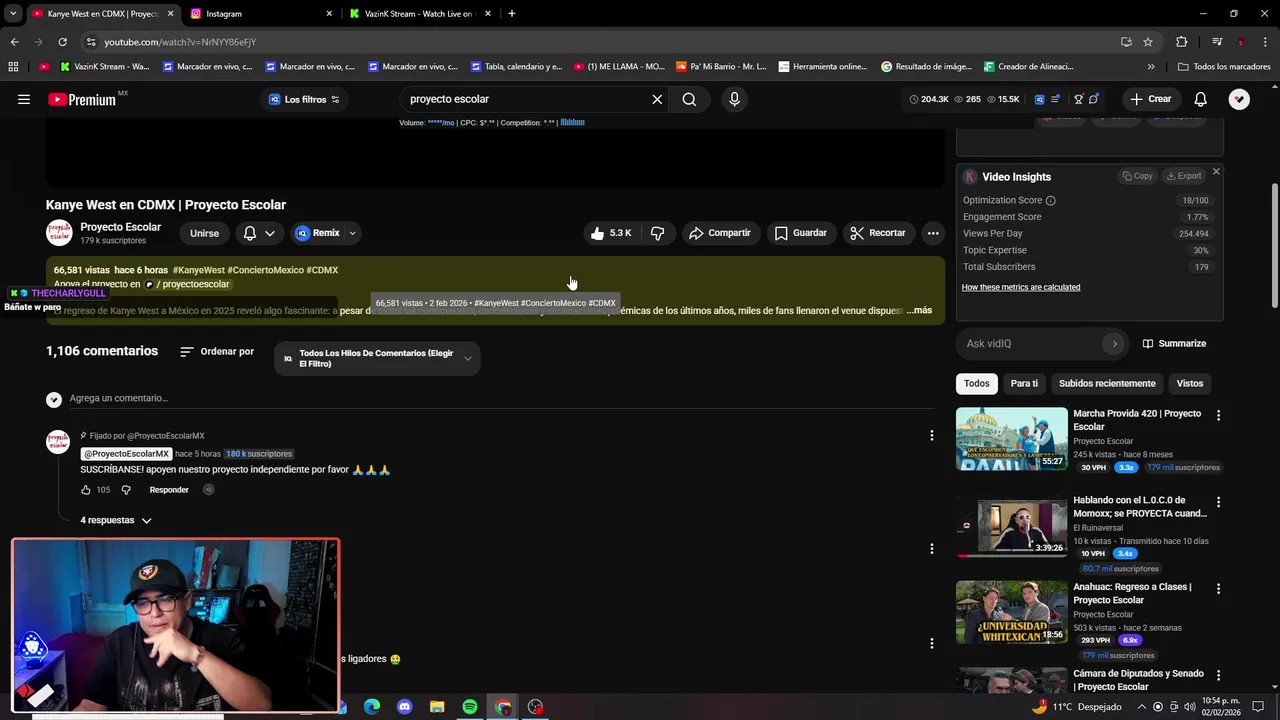Clear the search box with the X

pos(657,99)
